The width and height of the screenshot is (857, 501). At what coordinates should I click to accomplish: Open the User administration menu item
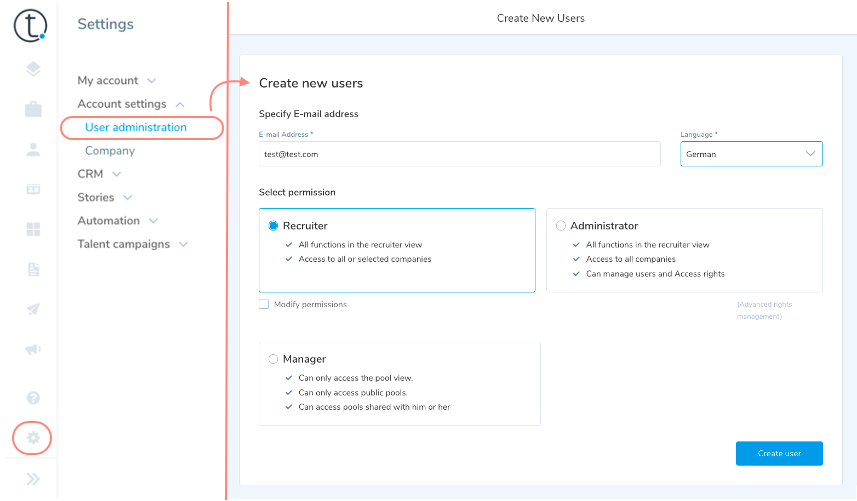pyautogui.click(x=136, y=127)
